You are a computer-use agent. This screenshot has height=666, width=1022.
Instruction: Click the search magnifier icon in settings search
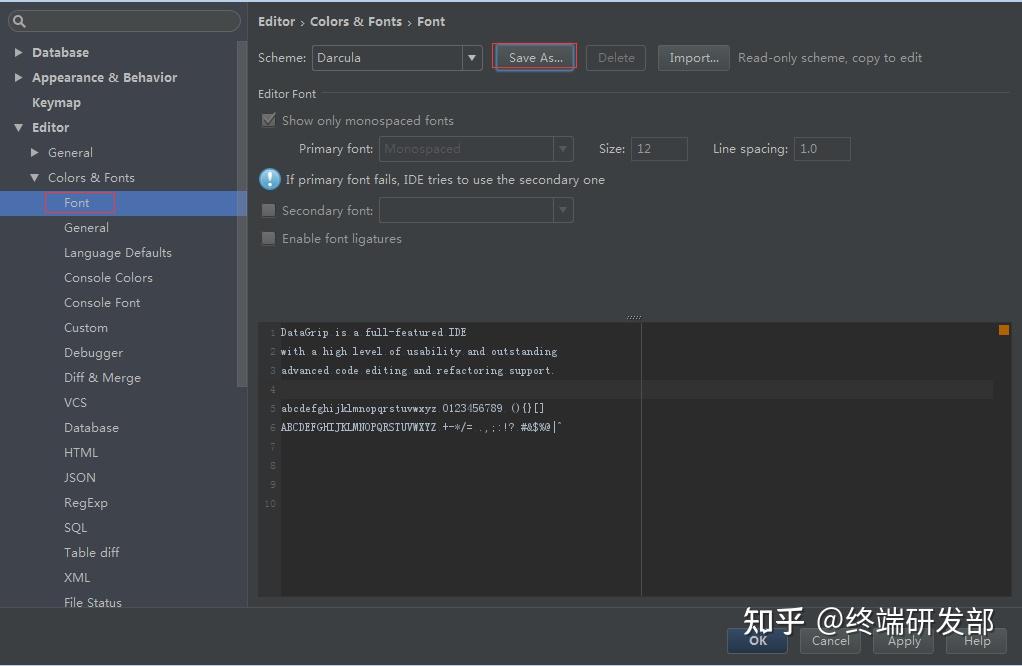(18, 20)
